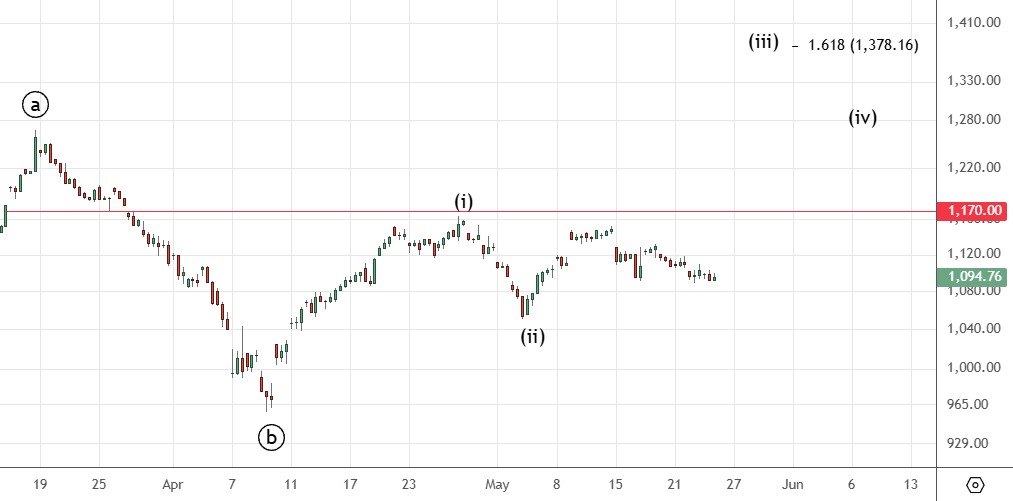
Task: Click the Apr label on time axis
Action: tap(172, 484)
